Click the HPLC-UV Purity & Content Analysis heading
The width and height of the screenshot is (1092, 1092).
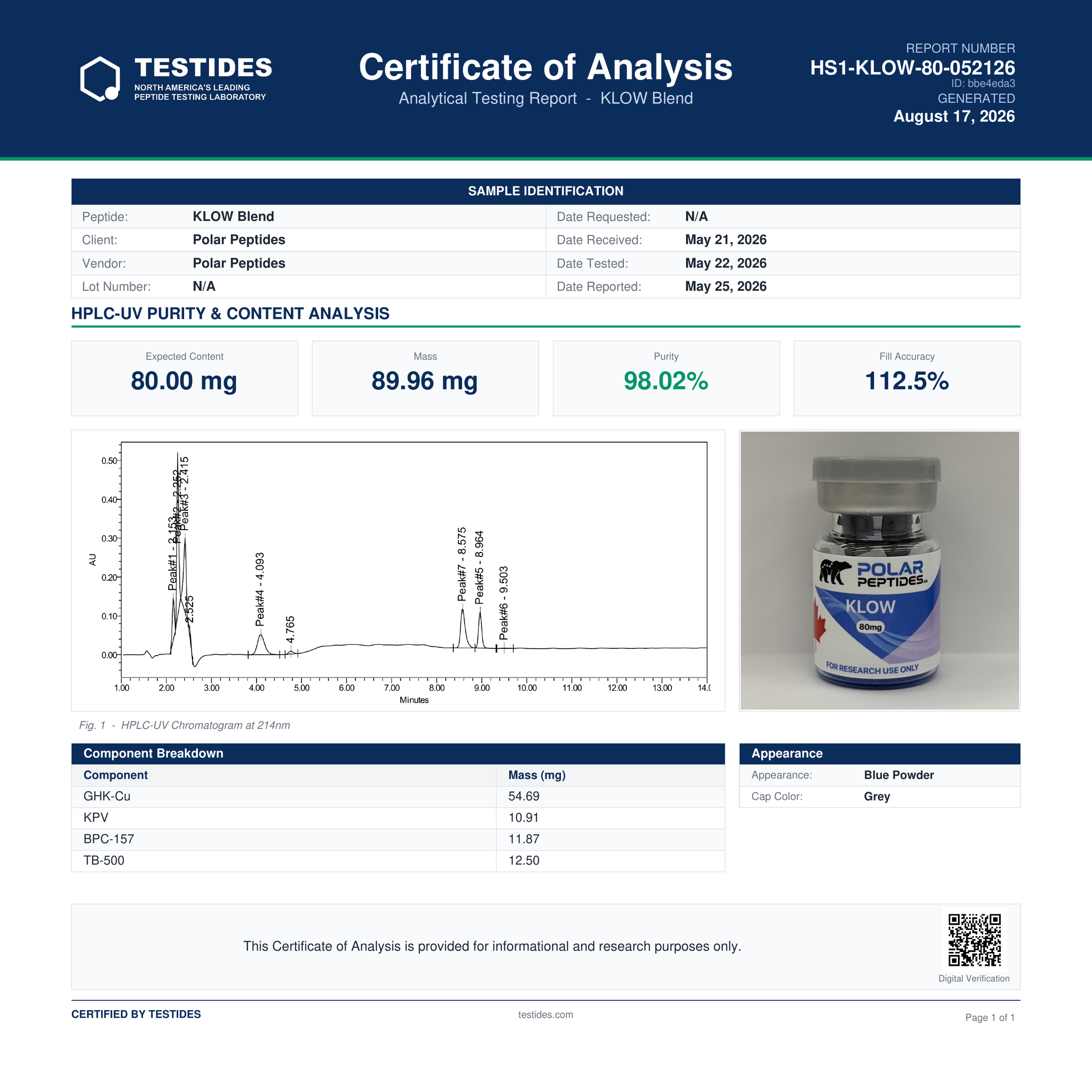coord(230,314)
